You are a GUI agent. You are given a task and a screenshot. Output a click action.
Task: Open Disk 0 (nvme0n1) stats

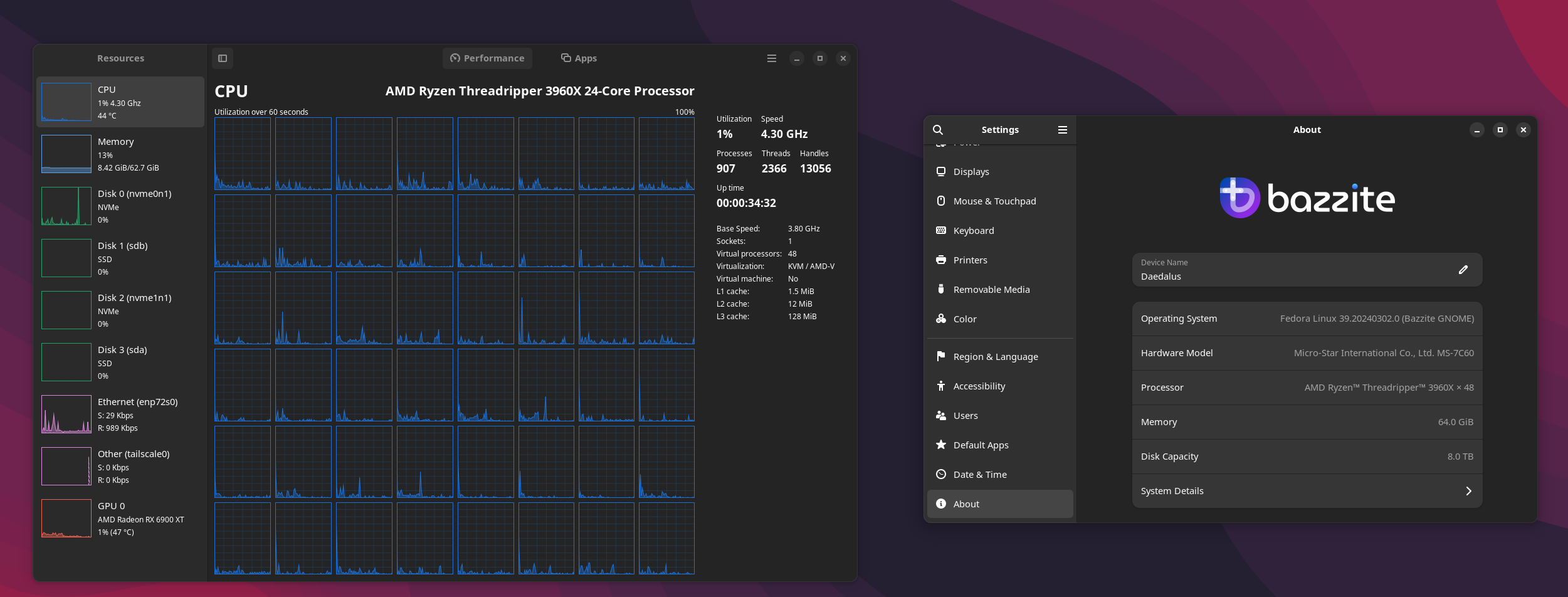pyautogui.click(x=120, y=206)
